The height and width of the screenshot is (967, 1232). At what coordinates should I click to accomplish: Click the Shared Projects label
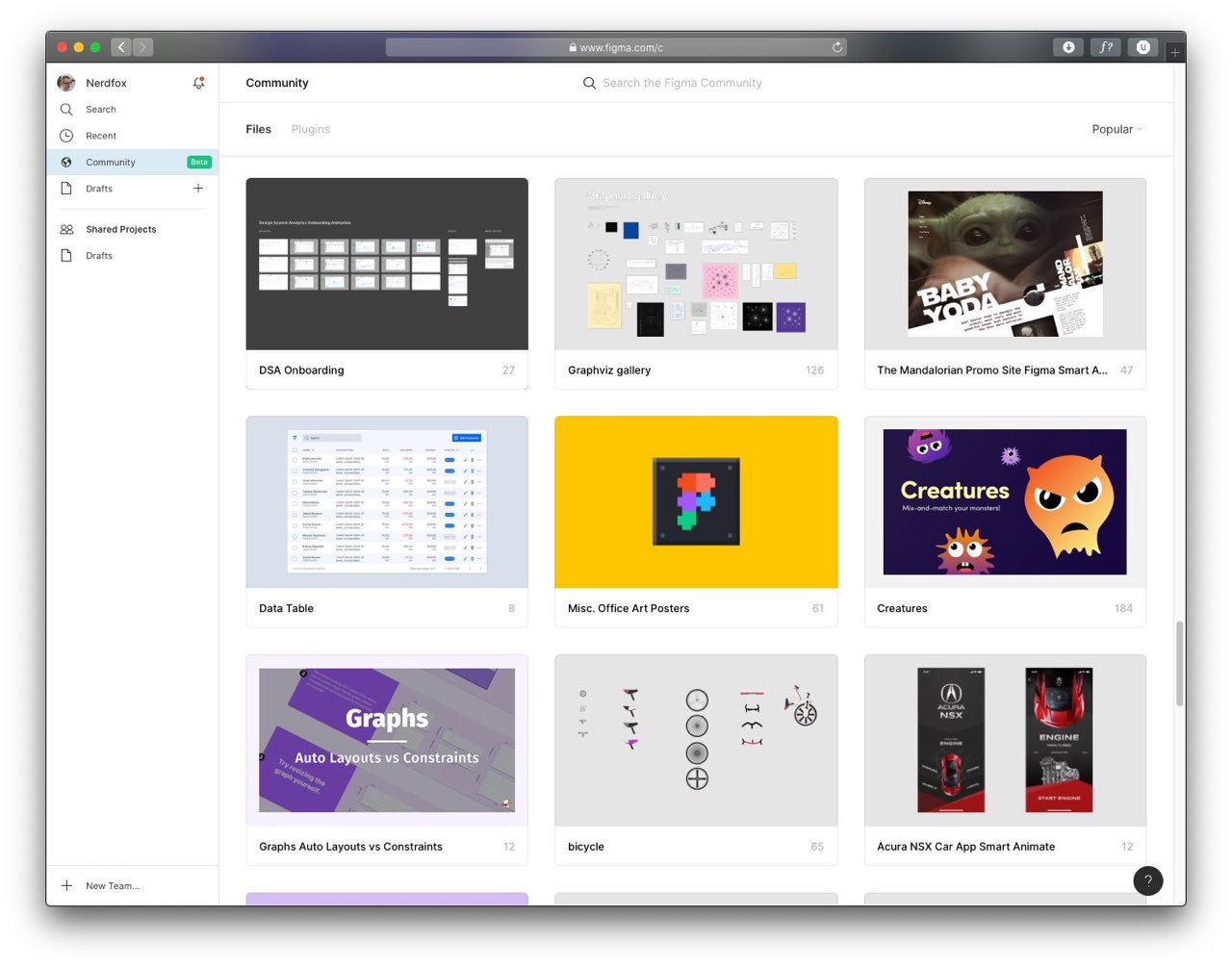pos(120,229)
